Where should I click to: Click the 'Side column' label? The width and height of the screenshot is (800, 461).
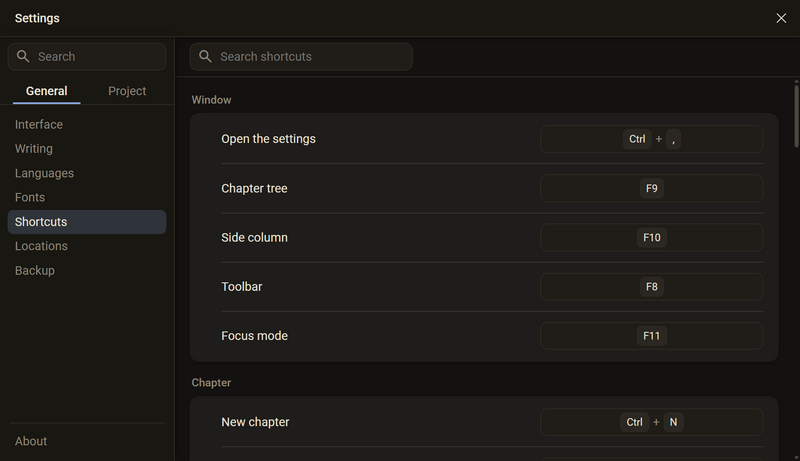(254, 238)
